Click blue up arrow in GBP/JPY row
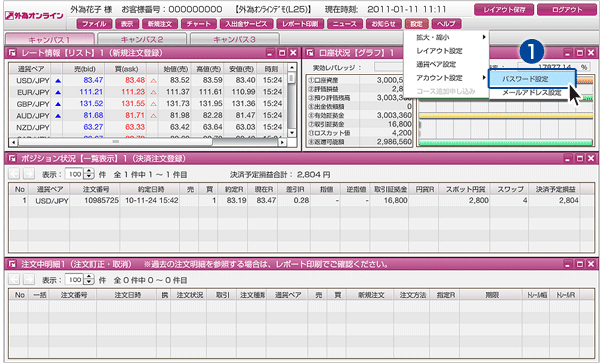600x363 pixels. pos(58,104)
